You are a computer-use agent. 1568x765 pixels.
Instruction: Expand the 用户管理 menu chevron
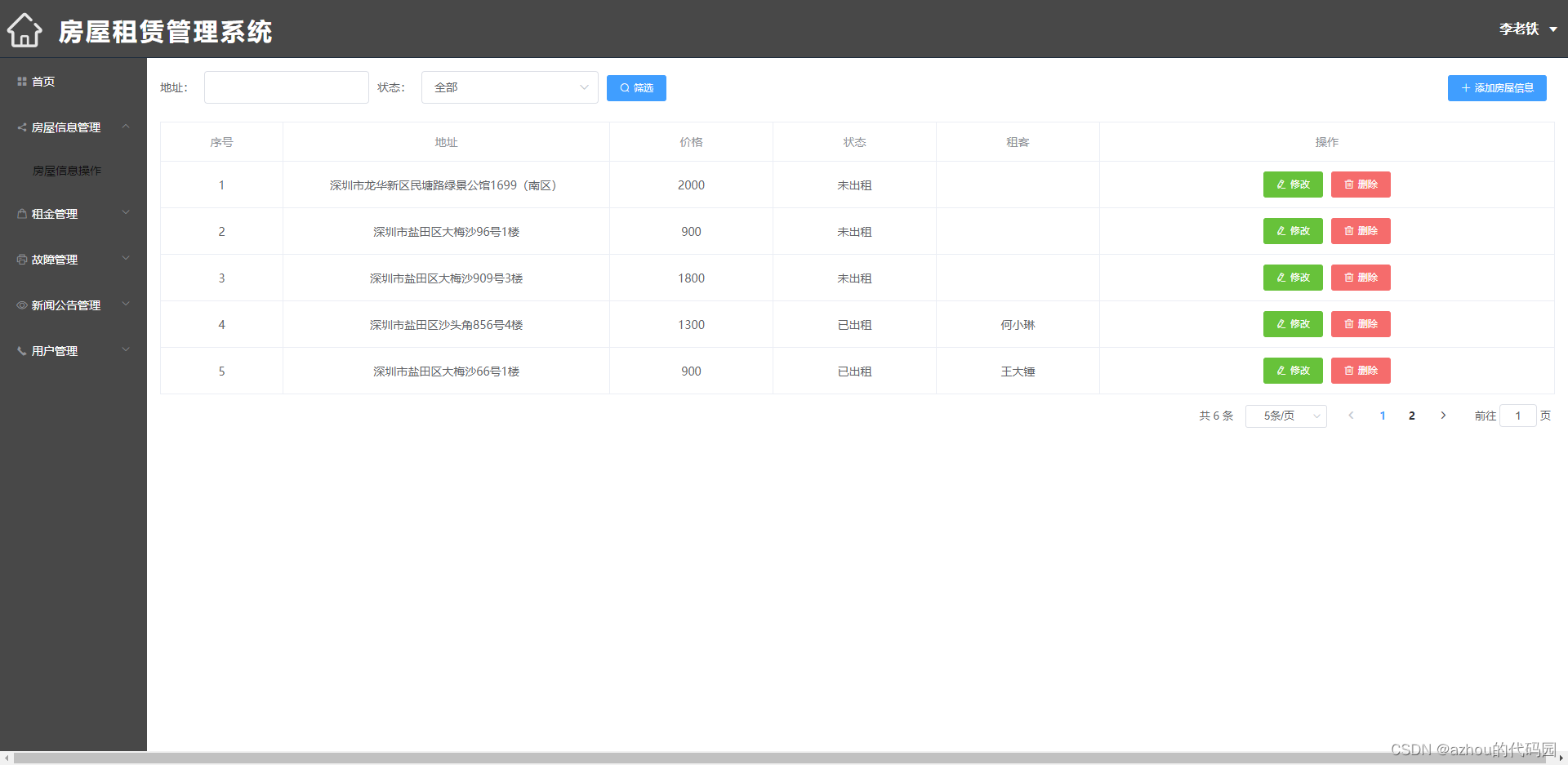click(x=126, y=350)
